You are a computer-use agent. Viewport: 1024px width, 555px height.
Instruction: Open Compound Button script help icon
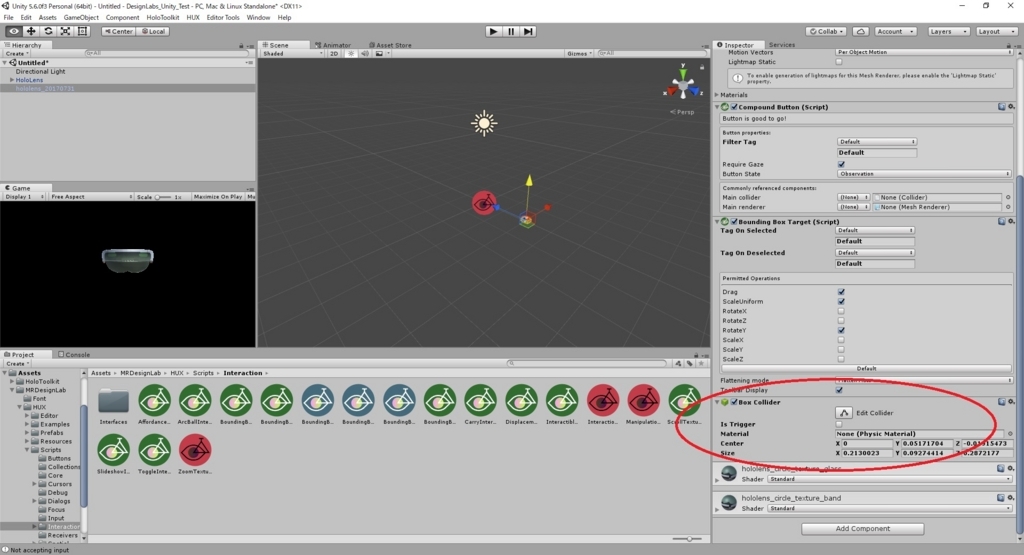point(1001,106)
